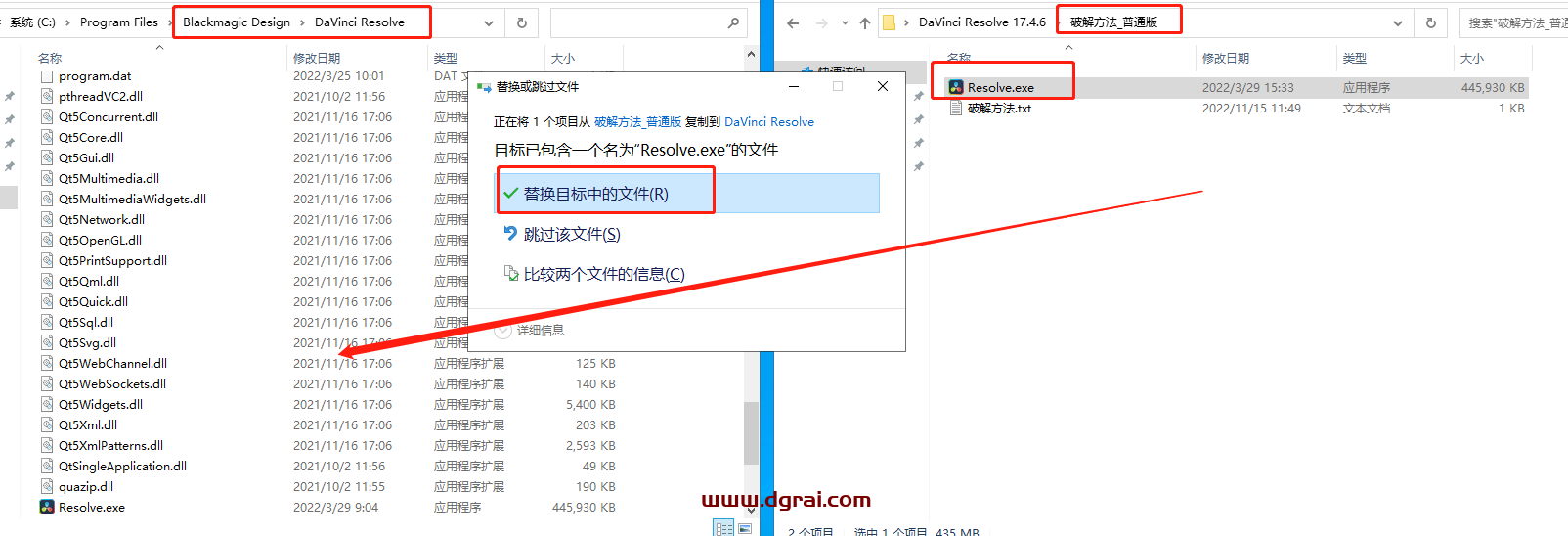The height and width of the screenshot is (536, 1568).
Task: Select the Qt5XmlPatterns.dll file icon
Action: click(47, 445)
